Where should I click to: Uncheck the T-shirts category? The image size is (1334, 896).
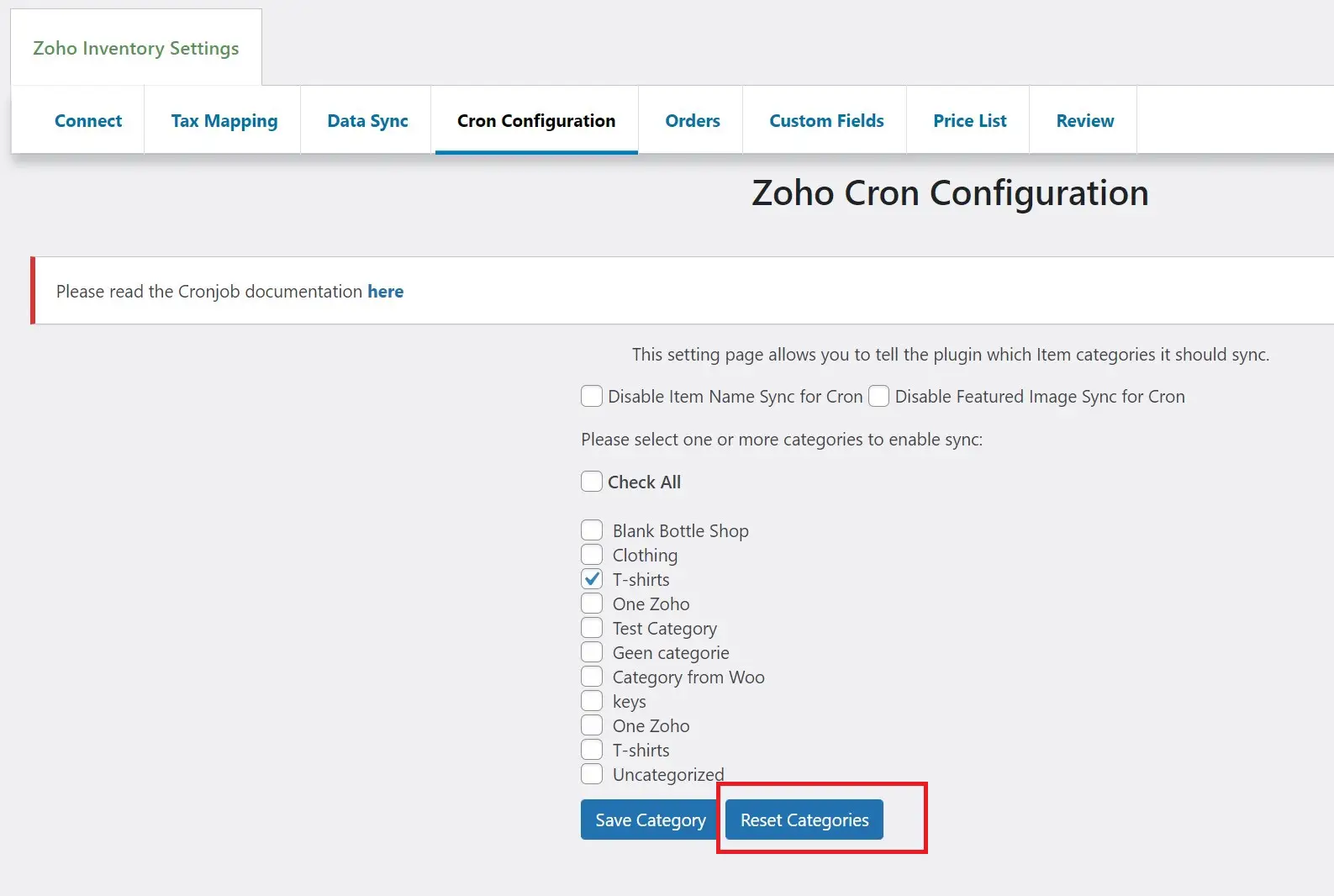[x=591, y=578]
